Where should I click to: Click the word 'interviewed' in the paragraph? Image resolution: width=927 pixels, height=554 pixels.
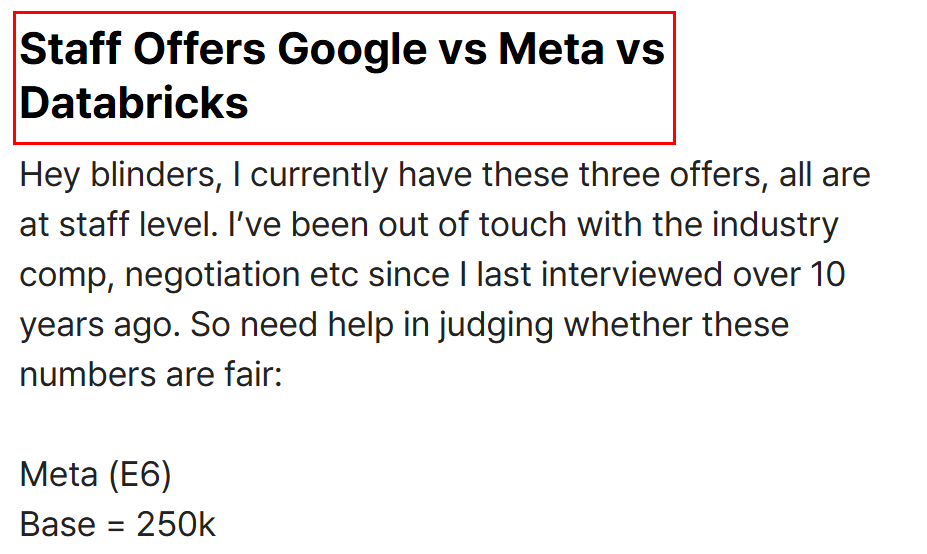[631, 274]
